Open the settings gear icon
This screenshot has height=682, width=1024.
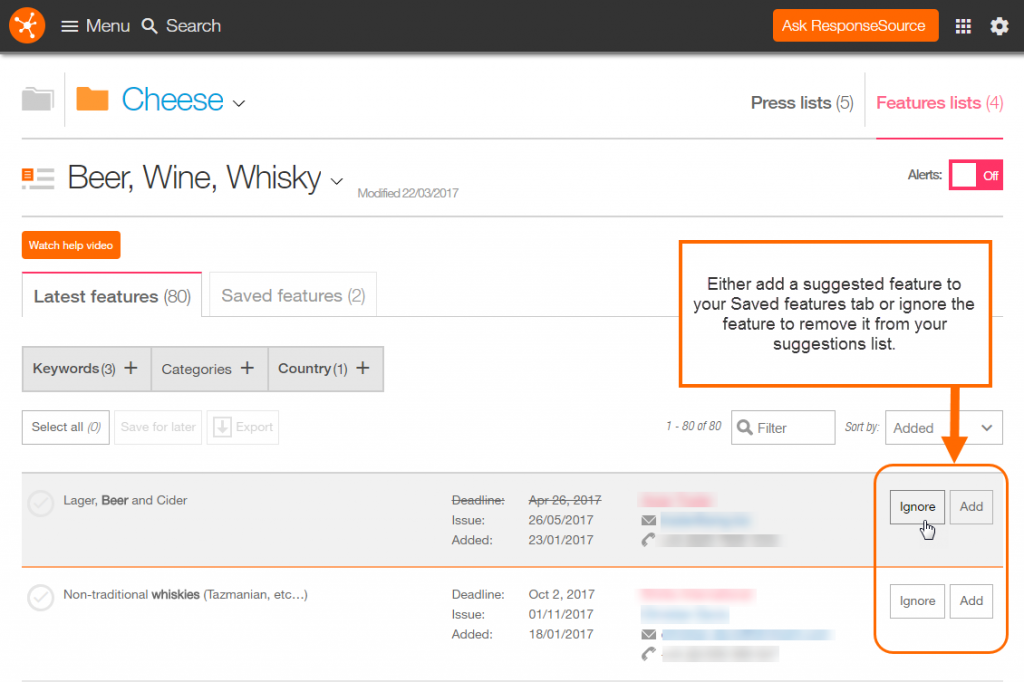(999, 26)
